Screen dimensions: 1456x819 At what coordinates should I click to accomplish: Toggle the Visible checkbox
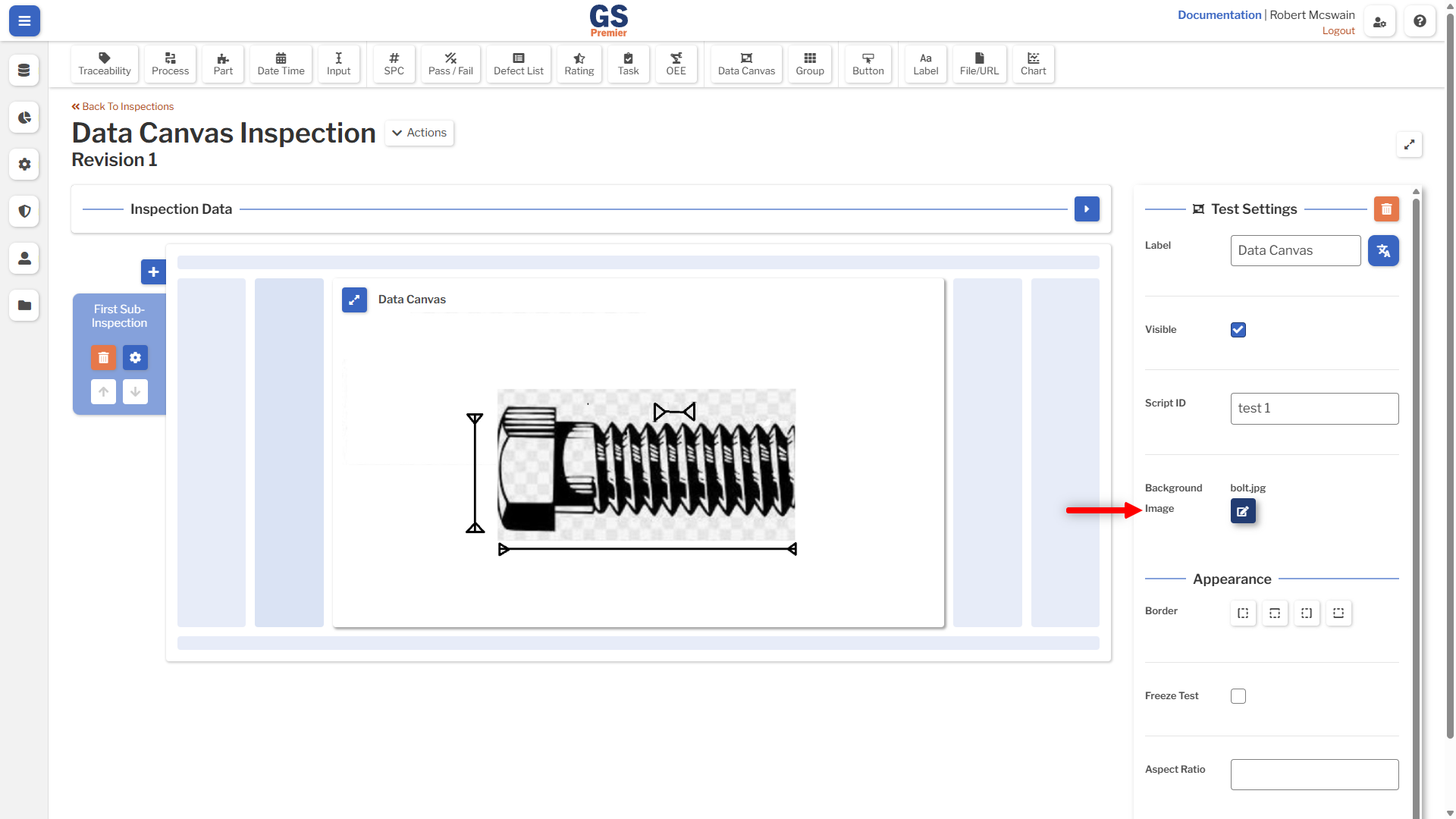1238,330
